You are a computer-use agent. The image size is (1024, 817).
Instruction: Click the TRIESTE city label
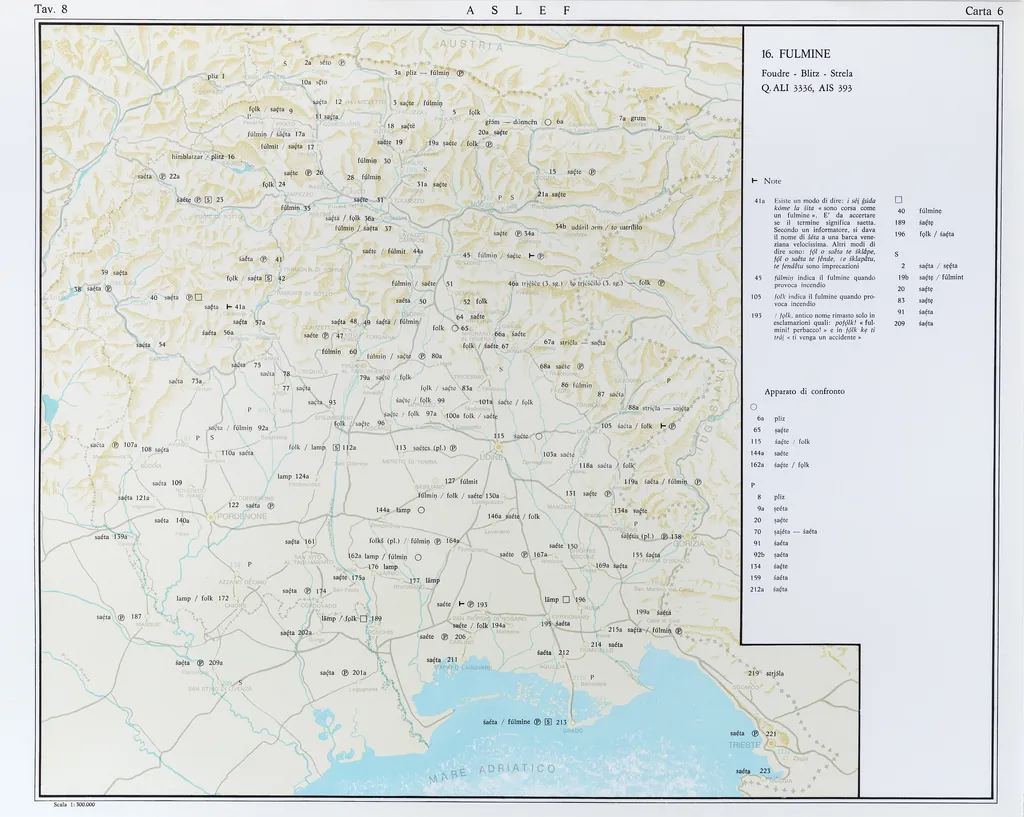(744, 746)
